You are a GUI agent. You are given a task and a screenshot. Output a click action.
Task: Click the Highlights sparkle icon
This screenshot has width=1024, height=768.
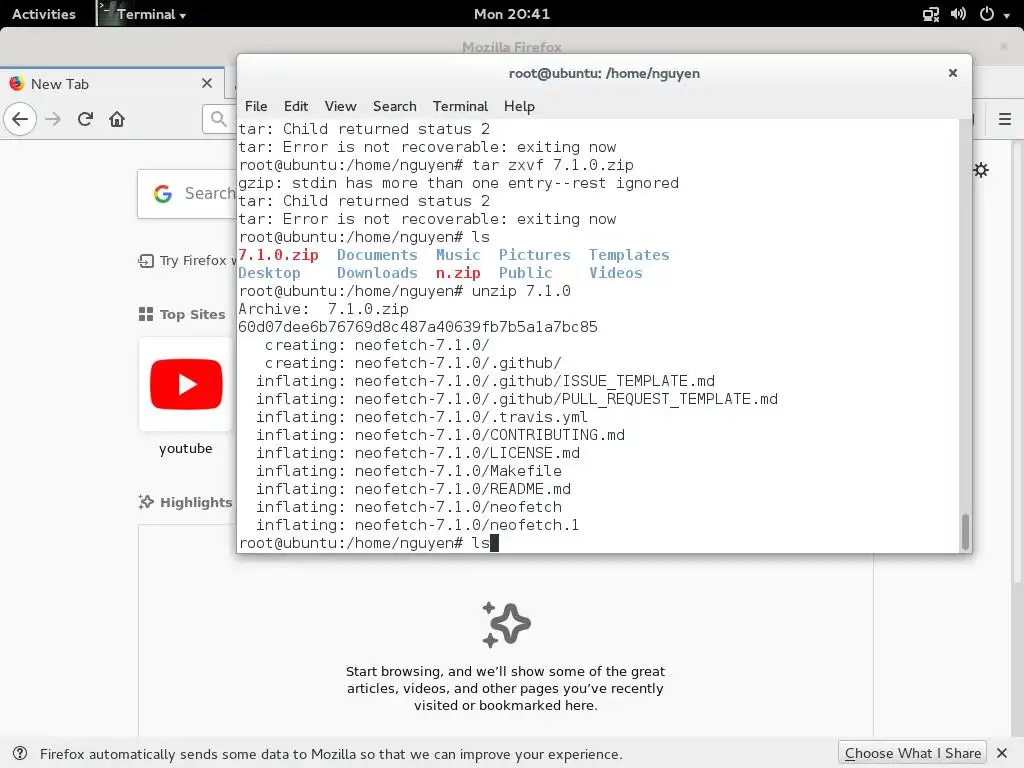coord(146,502)
